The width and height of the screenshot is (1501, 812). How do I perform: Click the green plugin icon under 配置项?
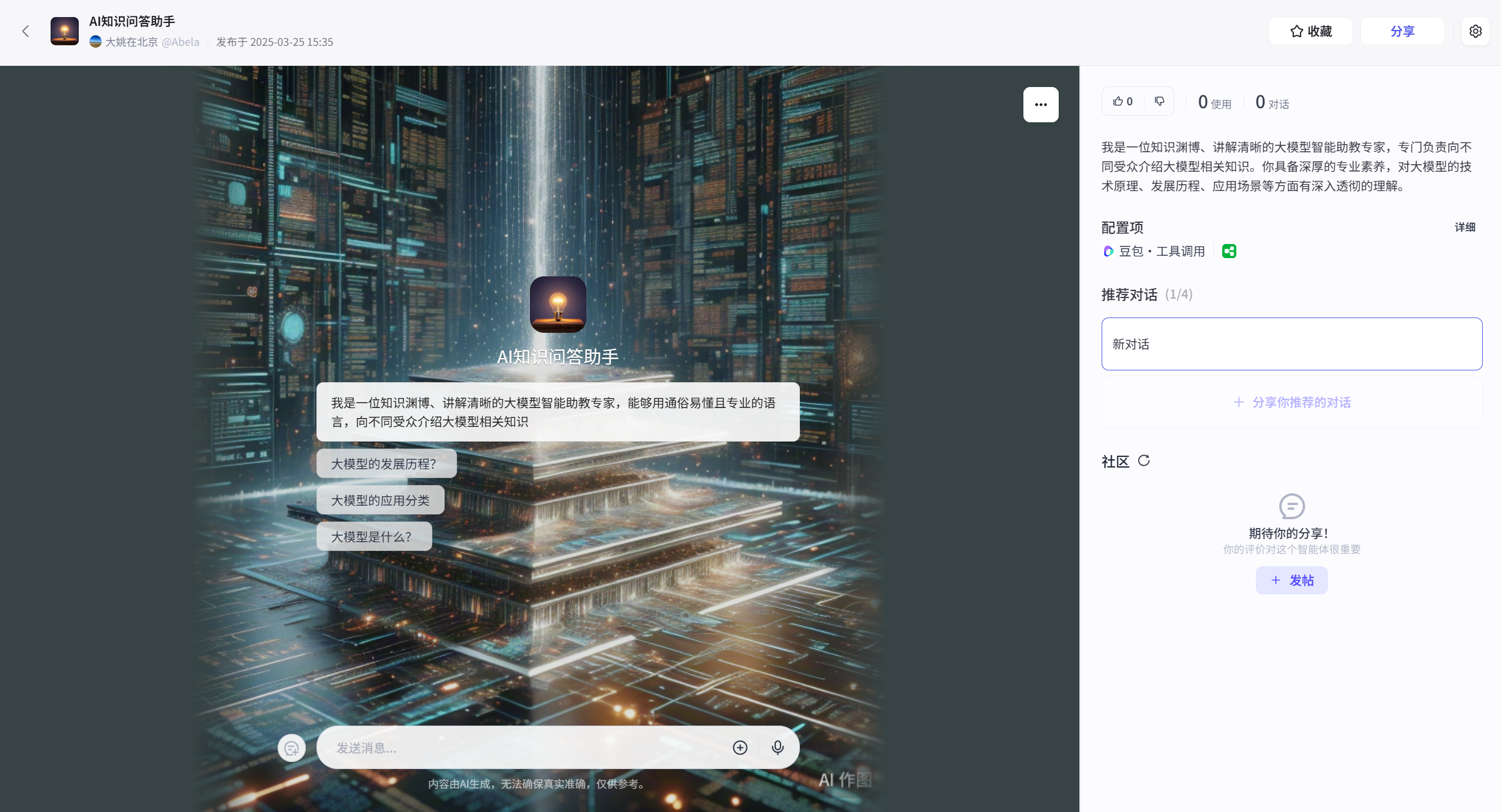(1229, 251)
